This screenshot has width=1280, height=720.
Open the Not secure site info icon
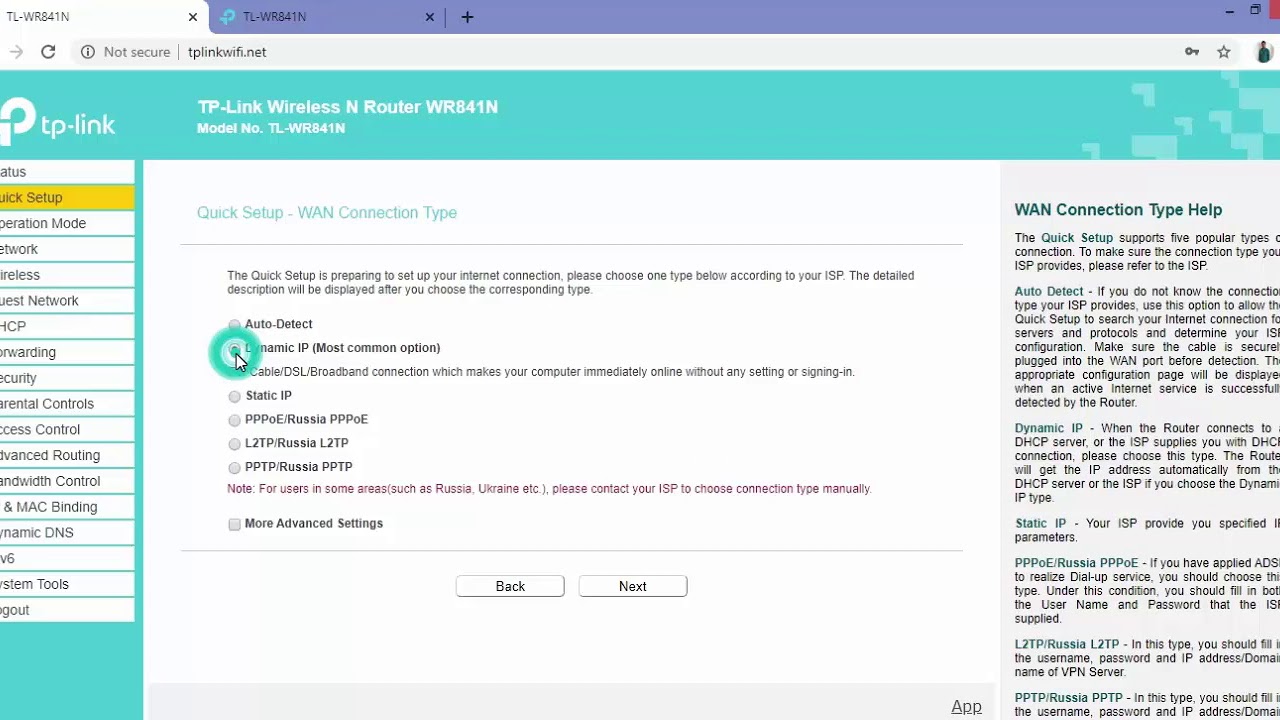coord(88,52)
